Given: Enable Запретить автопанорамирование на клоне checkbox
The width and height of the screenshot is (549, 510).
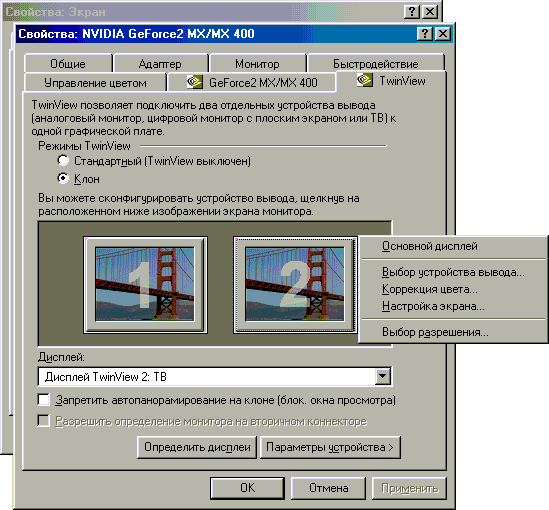Looking at the screenshot, I should coord(43,400).
